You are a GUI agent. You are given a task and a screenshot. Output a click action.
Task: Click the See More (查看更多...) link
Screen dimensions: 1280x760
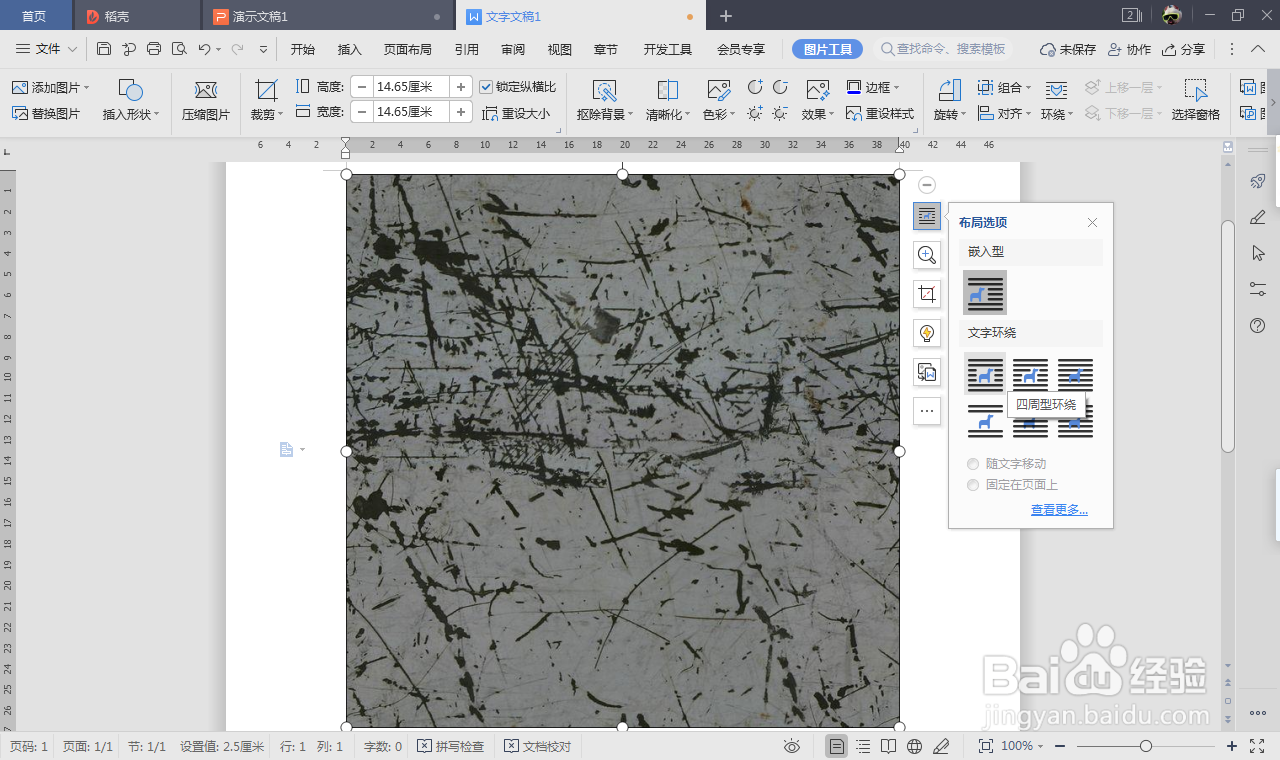click(1059, 510)
